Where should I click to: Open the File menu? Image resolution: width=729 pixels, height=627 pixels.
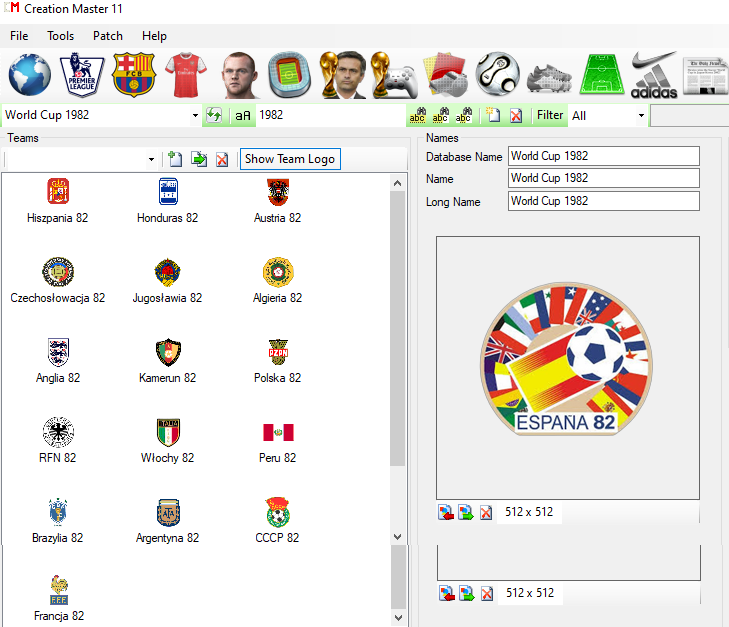click(19, 36)
